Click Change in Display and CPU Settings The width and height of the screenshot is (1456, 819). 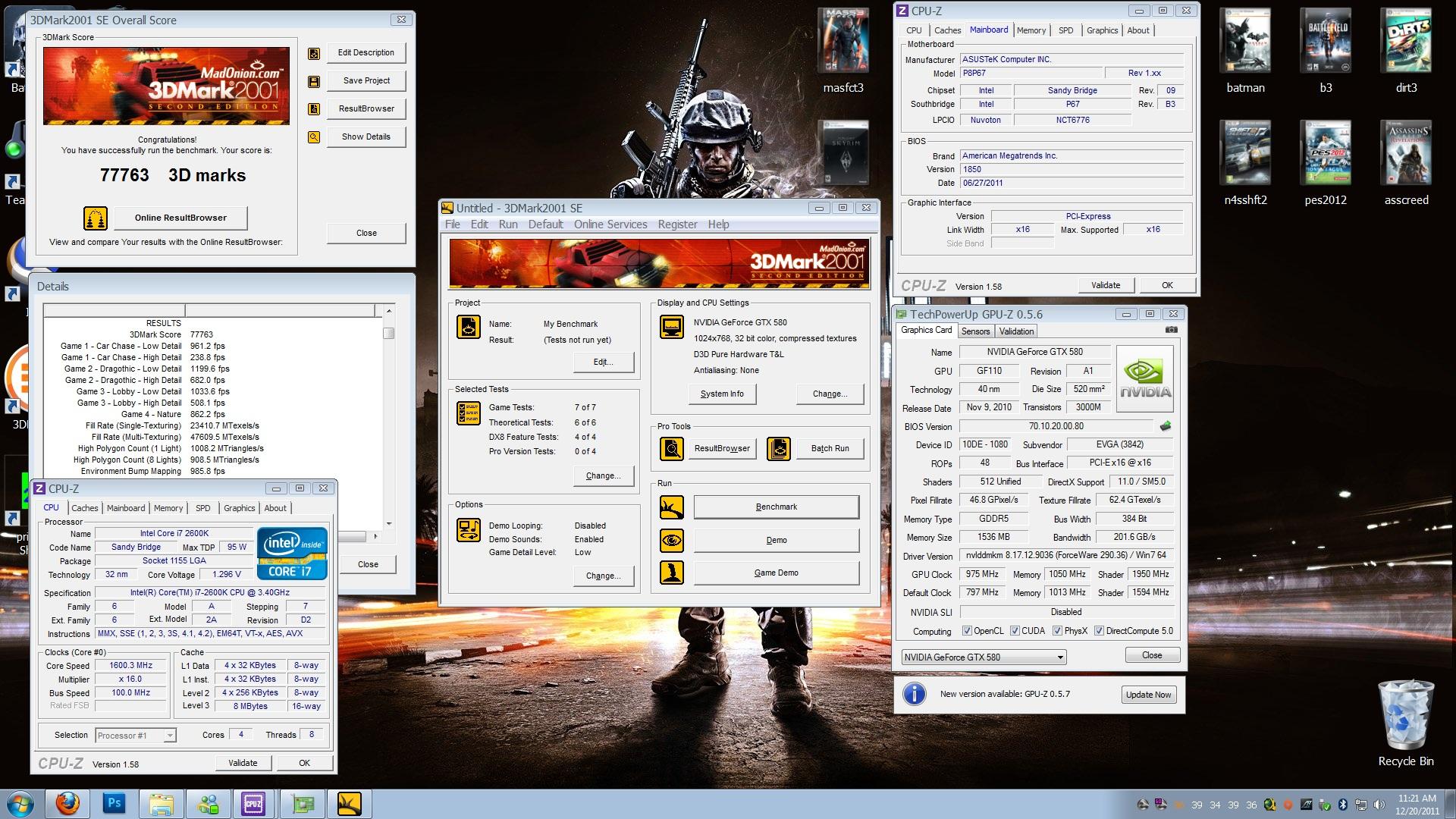[830, 394]
